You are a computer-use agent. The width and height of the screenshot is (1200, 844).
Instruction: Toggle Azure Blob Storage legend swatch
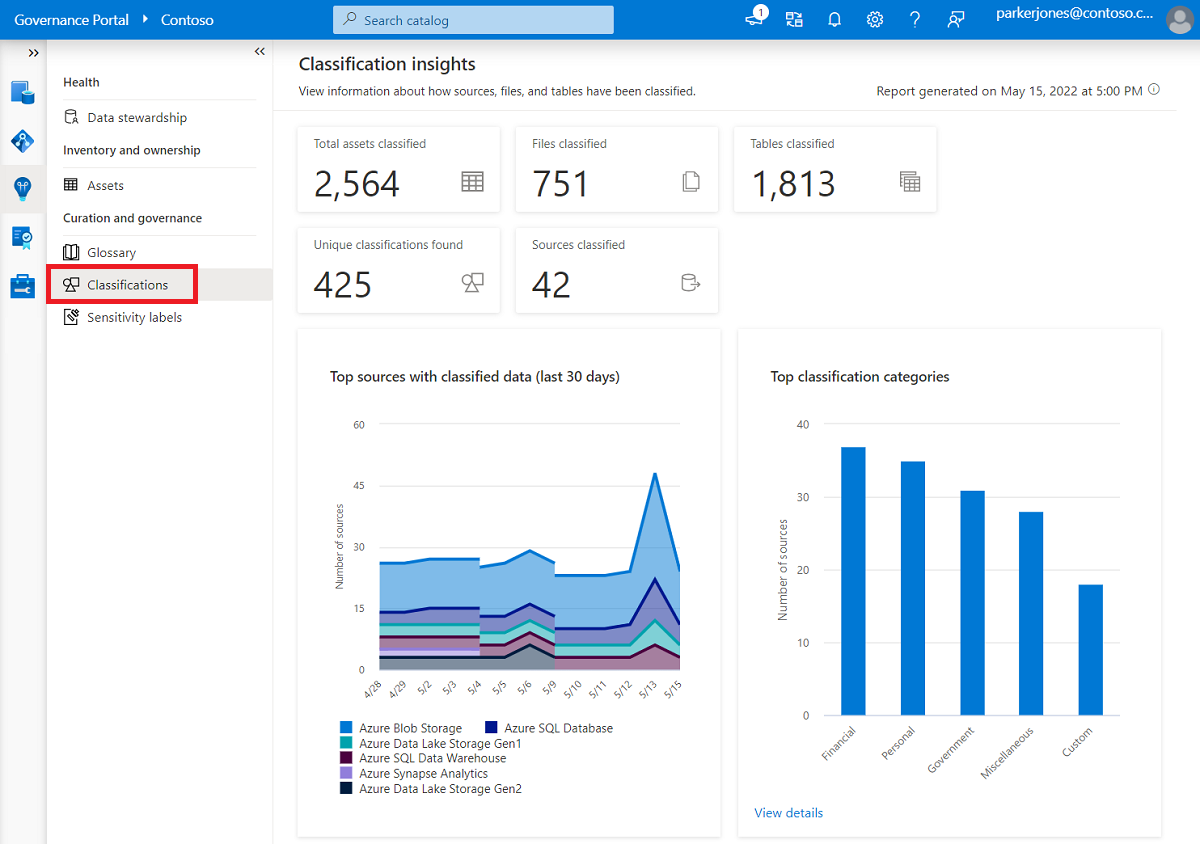click(346, 728)
